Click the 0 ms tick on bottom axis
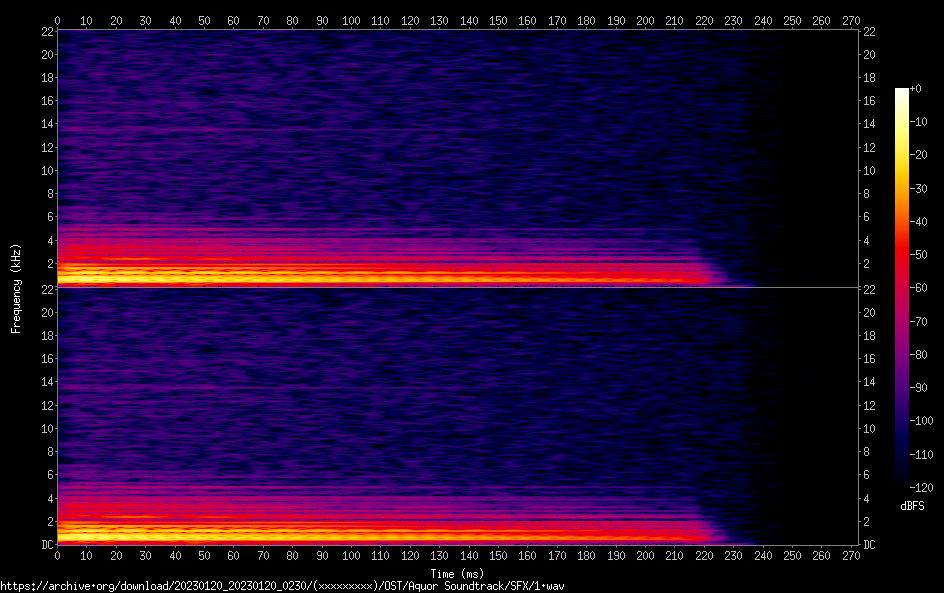 [58, 556]
